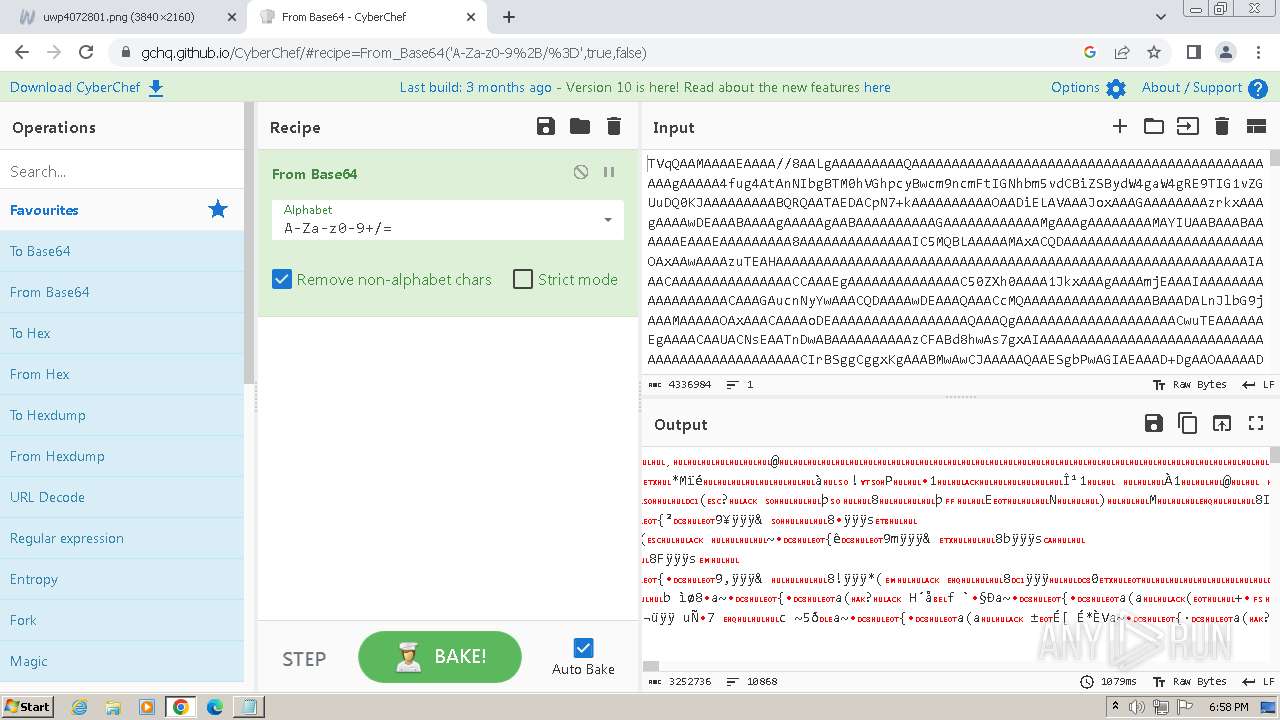Bookmark this page with star
Viewport: 1280px width, 720px height.
click(x=1154, y=53)
